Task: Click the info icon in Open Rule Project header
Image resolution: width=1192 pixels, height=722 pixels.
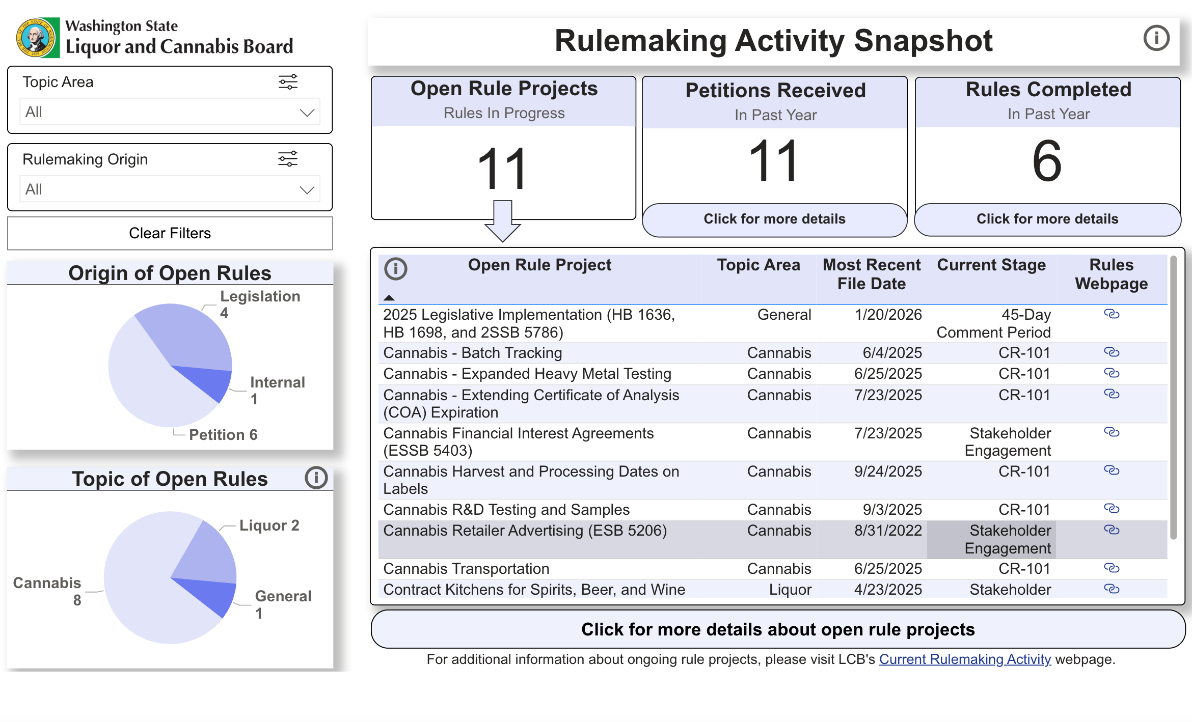Action: tap(396, 269)
